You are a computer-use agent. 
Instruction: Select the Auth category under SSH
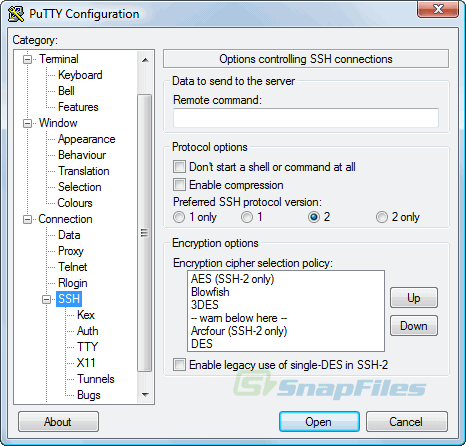pyautogui.click(x=88, y=331)
